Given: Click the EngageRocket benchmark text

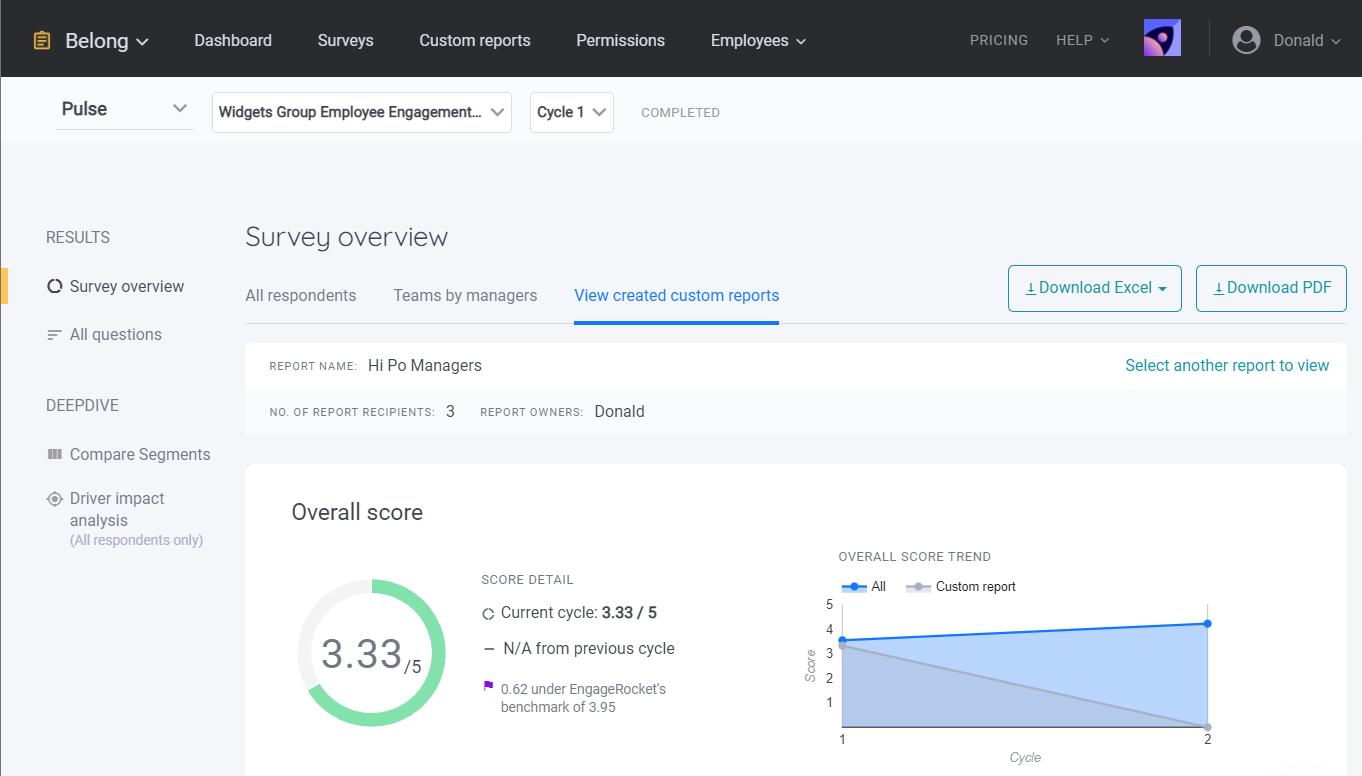Looking at the screenshot, I should (583, 698).
